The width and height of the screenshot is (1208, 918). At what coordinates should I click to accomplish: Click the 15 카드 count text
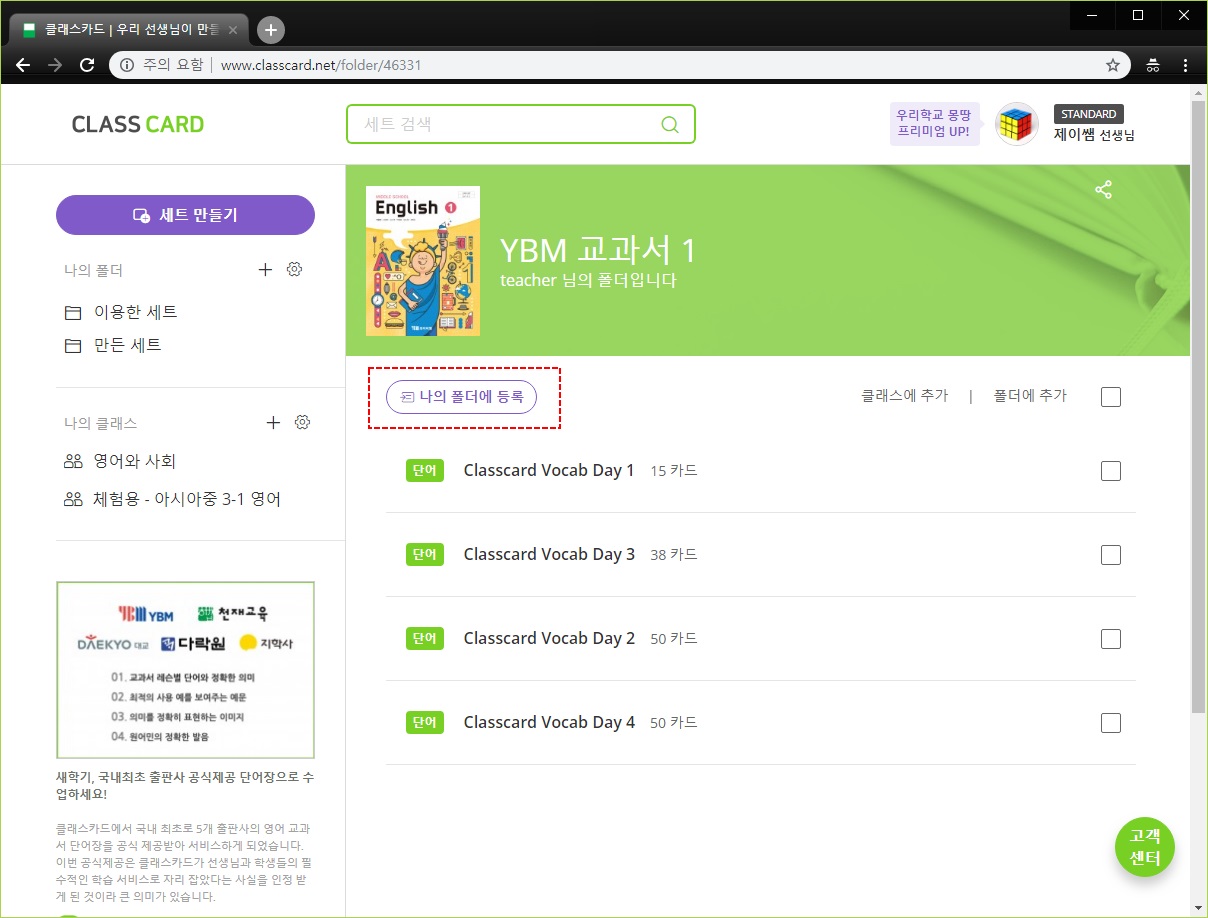[x=674, y=470]
